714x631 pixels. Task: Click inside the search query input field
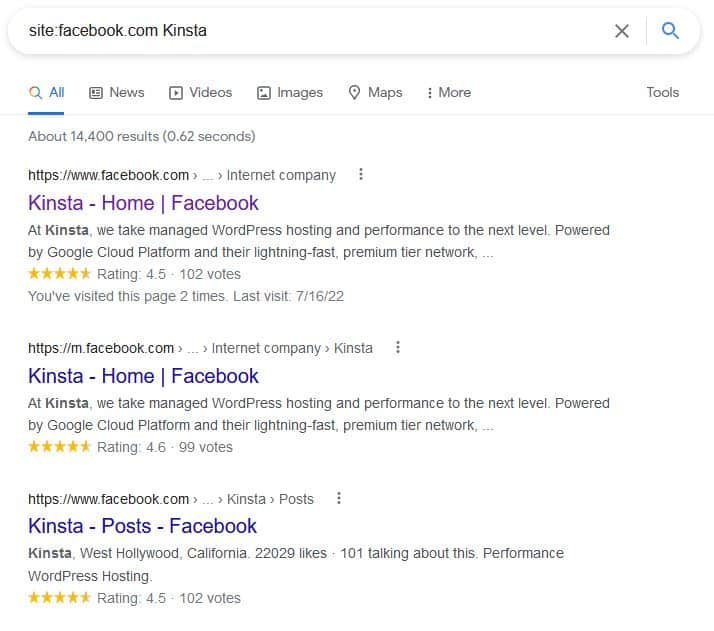tap(300, 31)
